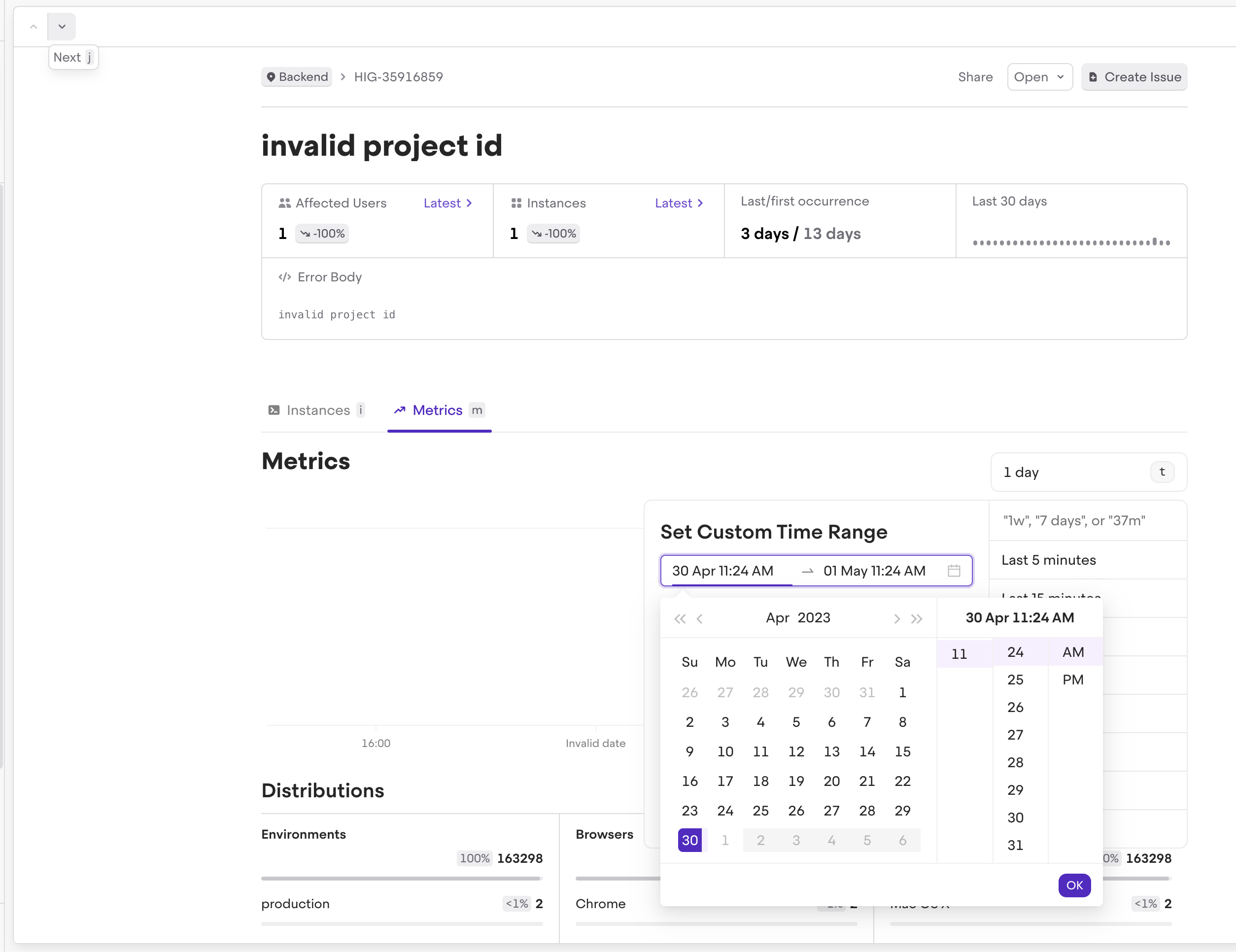Click the grid icon next to Instances count
Image resolution: width=1236 pixels, height=952 pixels.
516,203
